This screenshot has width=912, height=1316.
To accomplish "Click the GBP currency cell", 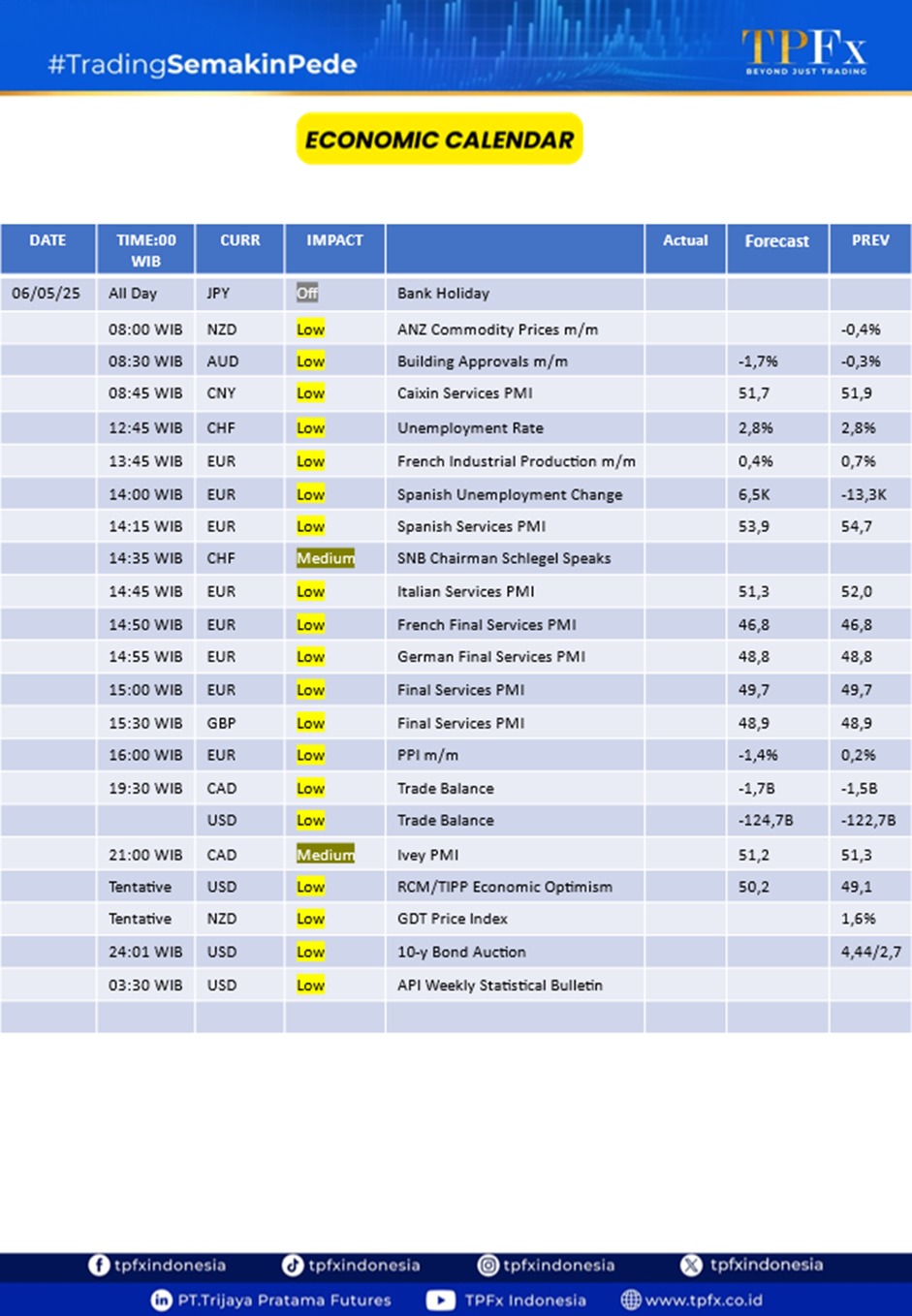I will [x=221, y=723].
